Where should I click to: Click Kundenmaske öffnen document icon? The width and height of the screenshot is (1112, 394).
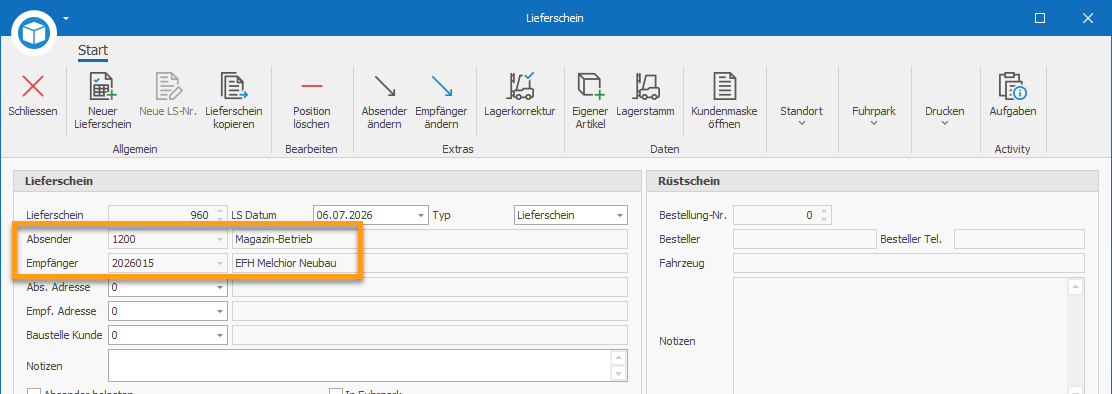725,86
